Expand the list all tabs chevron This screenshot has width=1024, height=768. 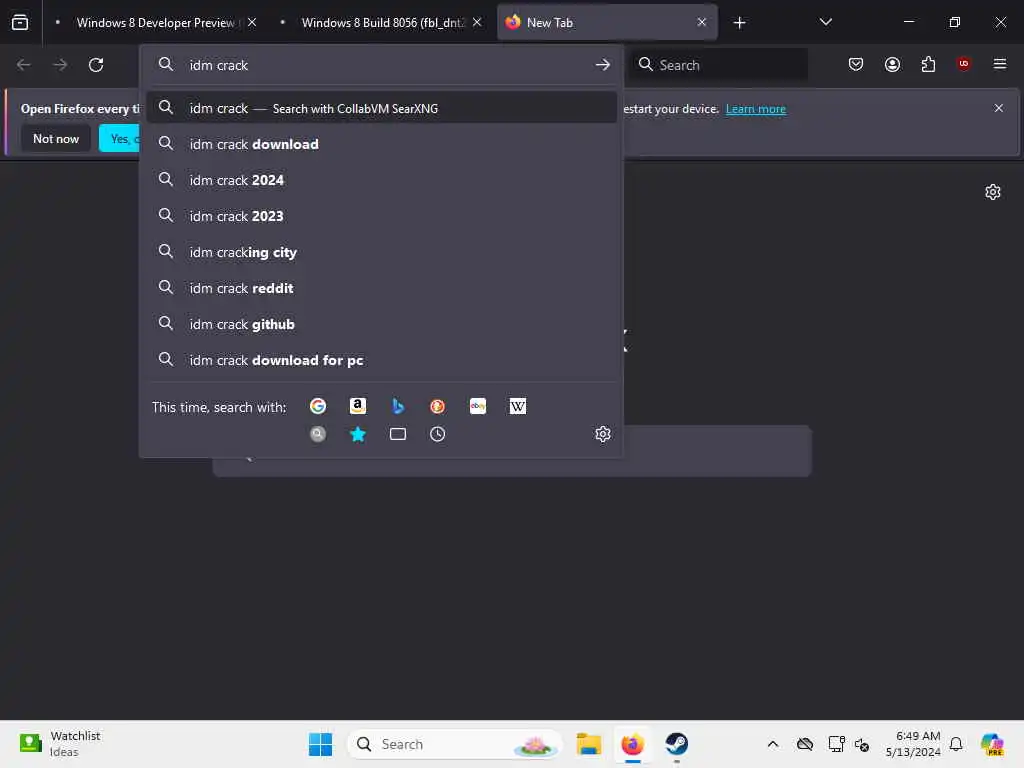[x=825, y=22]
